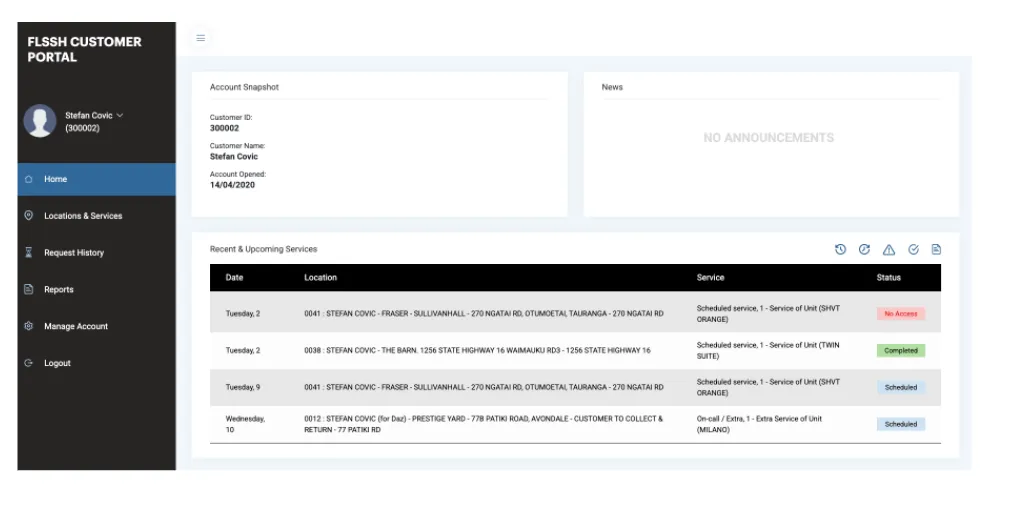
Task: Click the Manage Account gear icon
Action: 28,326
